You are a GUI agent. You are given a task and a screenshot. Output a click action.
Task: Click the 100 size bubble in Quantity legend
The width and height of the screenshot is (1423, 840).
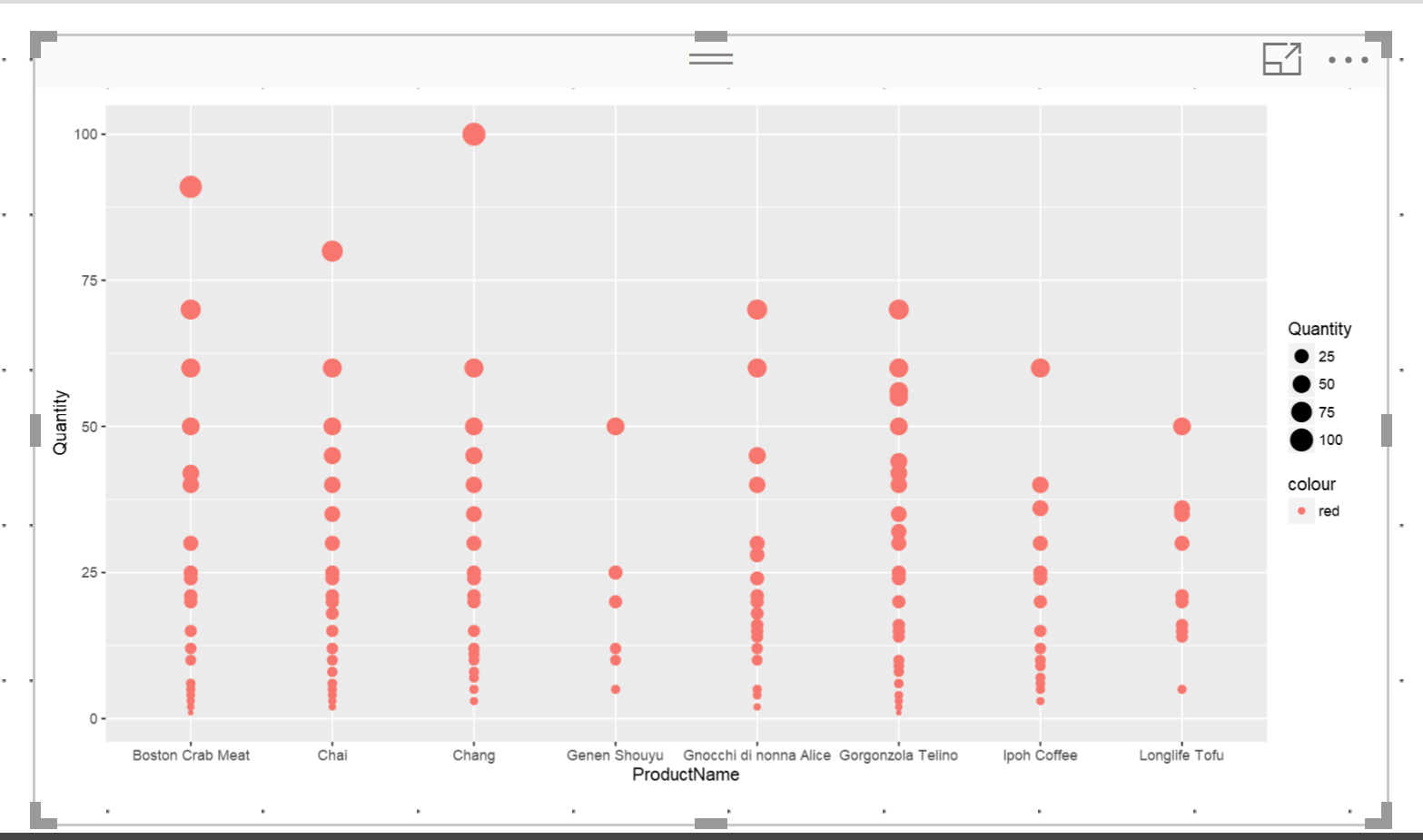(1302, 440)
